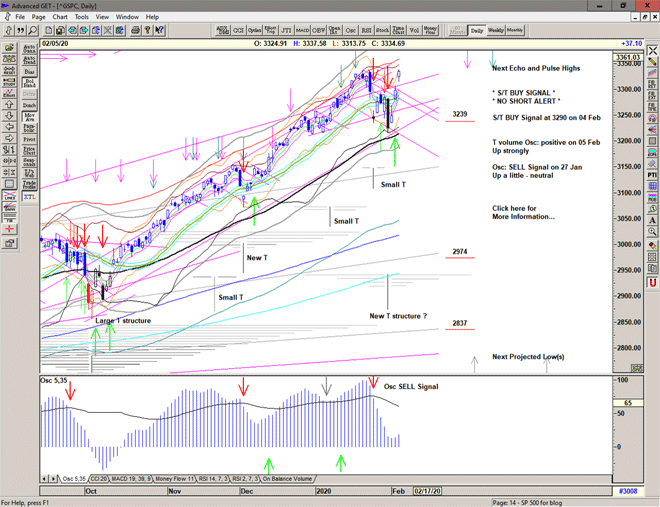Image resolution: width=660 pixels, height=507 pixels.
Task: Add the JTI indicator from toolbar
Action: [x=286, y=30]
